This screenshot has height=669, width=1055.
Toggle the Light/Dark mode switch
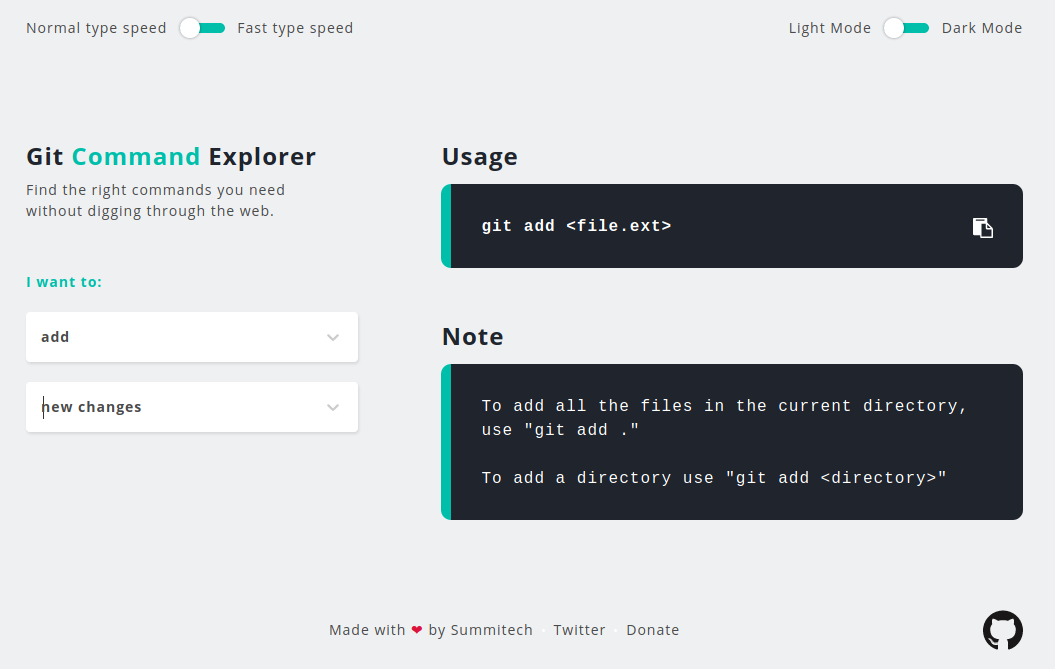pyautogui.click(x=906, y=28)
